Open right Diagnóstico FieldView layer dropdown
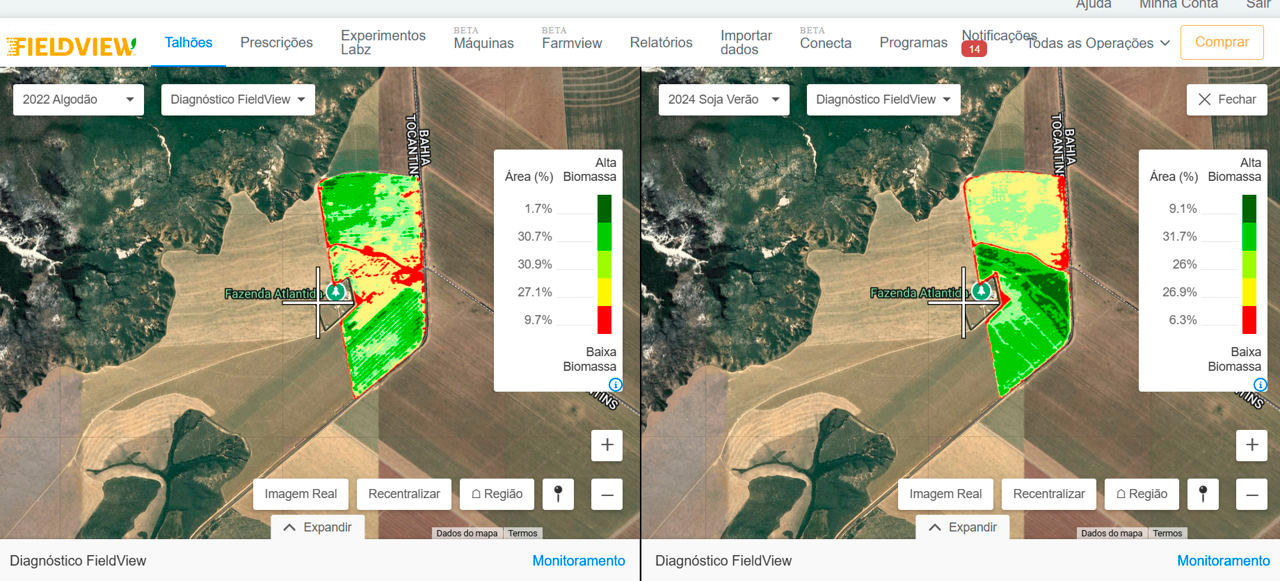 884,99
